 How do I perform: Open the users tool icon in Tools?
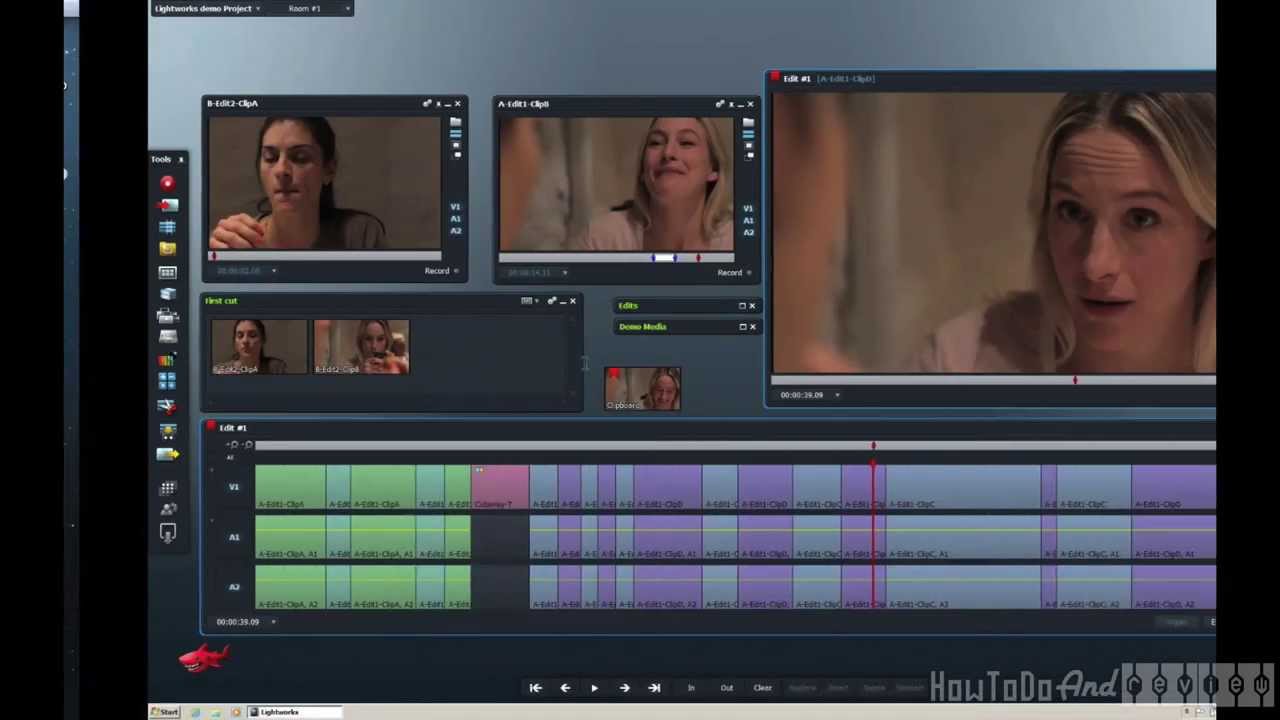[x=167, y=509]
